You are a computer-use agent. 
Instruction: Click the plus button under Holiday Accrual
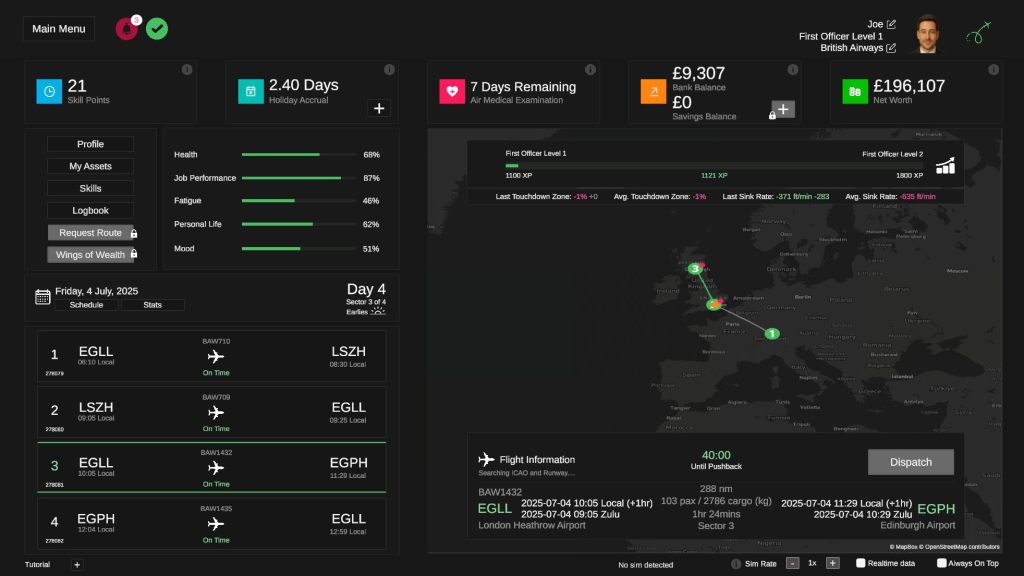[379, 109]
